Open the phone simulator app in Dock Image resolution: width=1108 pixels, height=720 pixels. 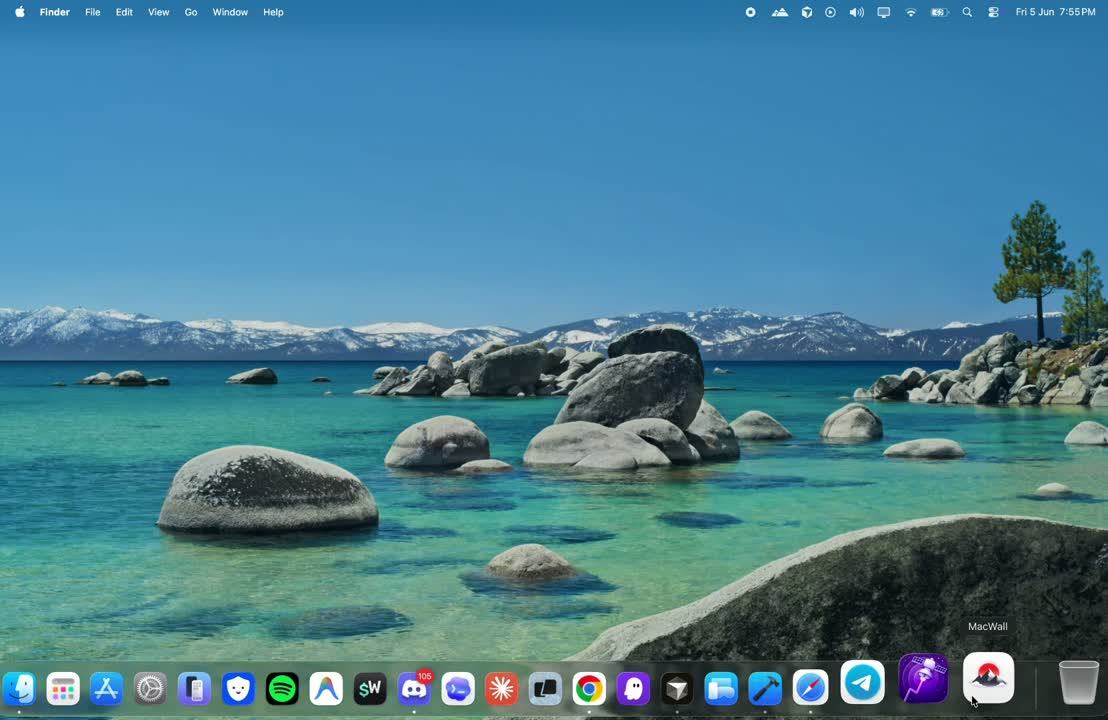194,689
